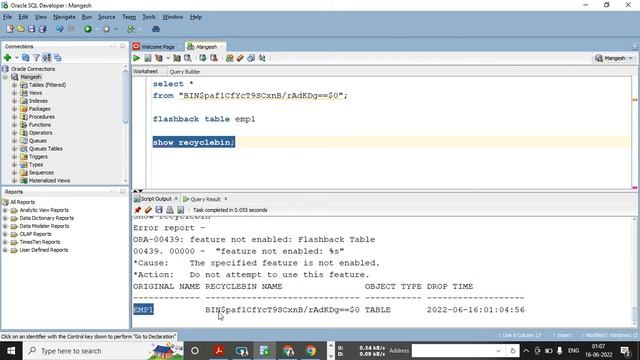Image resolution: width=640 pixels, height=360 pixels.
Task: Click green plus New Connection icon
Action: (7, 58)
